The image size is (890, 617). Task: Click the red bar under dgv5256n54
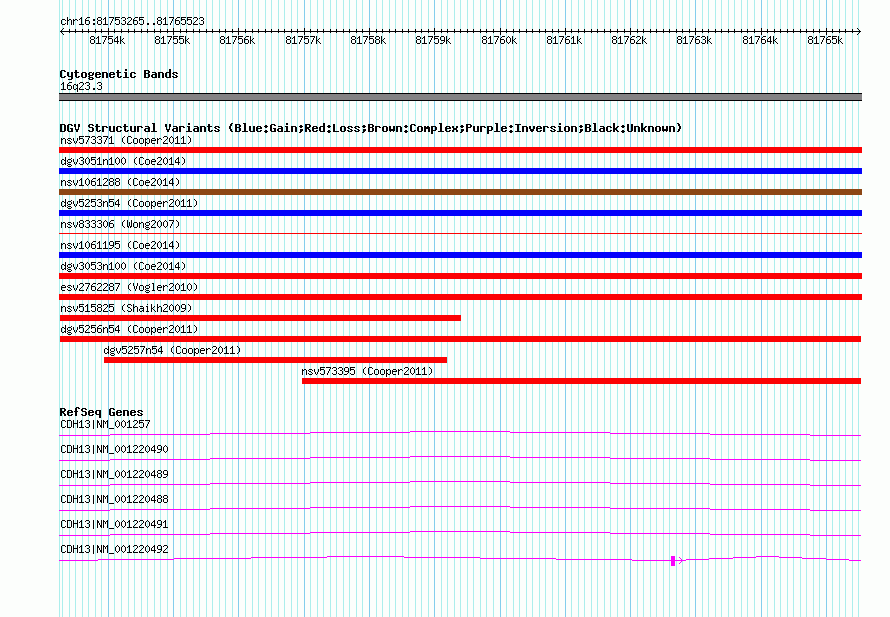click(x=460, y=339)
